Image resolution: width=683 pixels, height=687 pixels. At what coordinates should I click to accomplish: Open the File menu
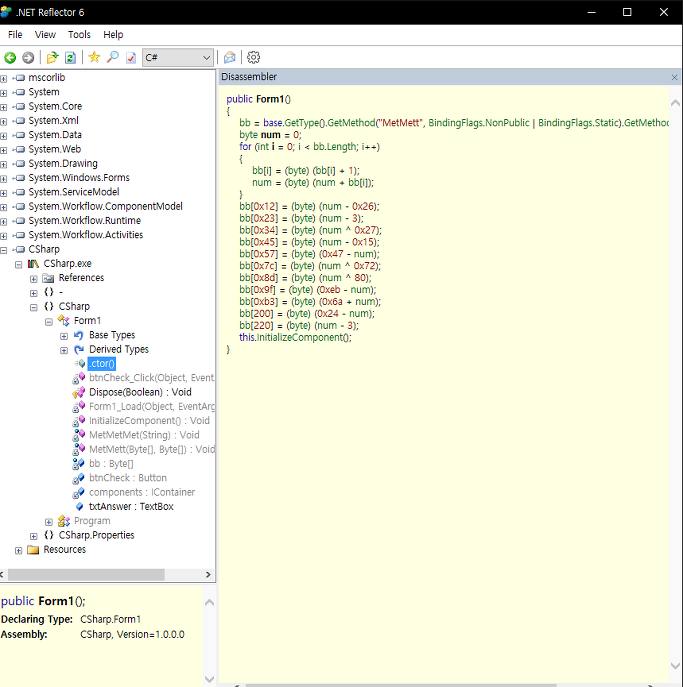[x=15, y=35]
